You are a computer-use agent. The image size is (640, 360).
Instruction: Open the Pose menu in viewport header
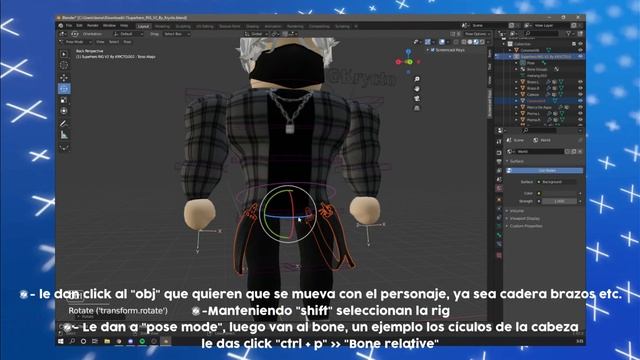(x=127, y=42)
